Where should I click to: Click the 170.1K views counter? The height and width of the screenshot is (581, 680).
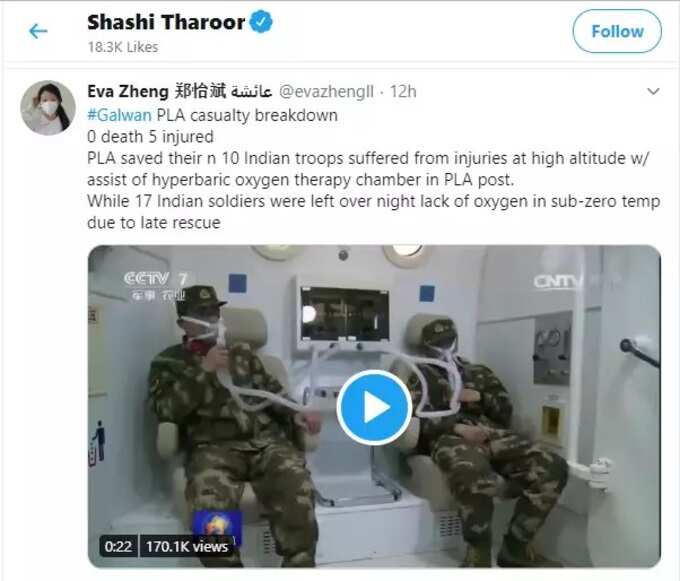point(187,546)
